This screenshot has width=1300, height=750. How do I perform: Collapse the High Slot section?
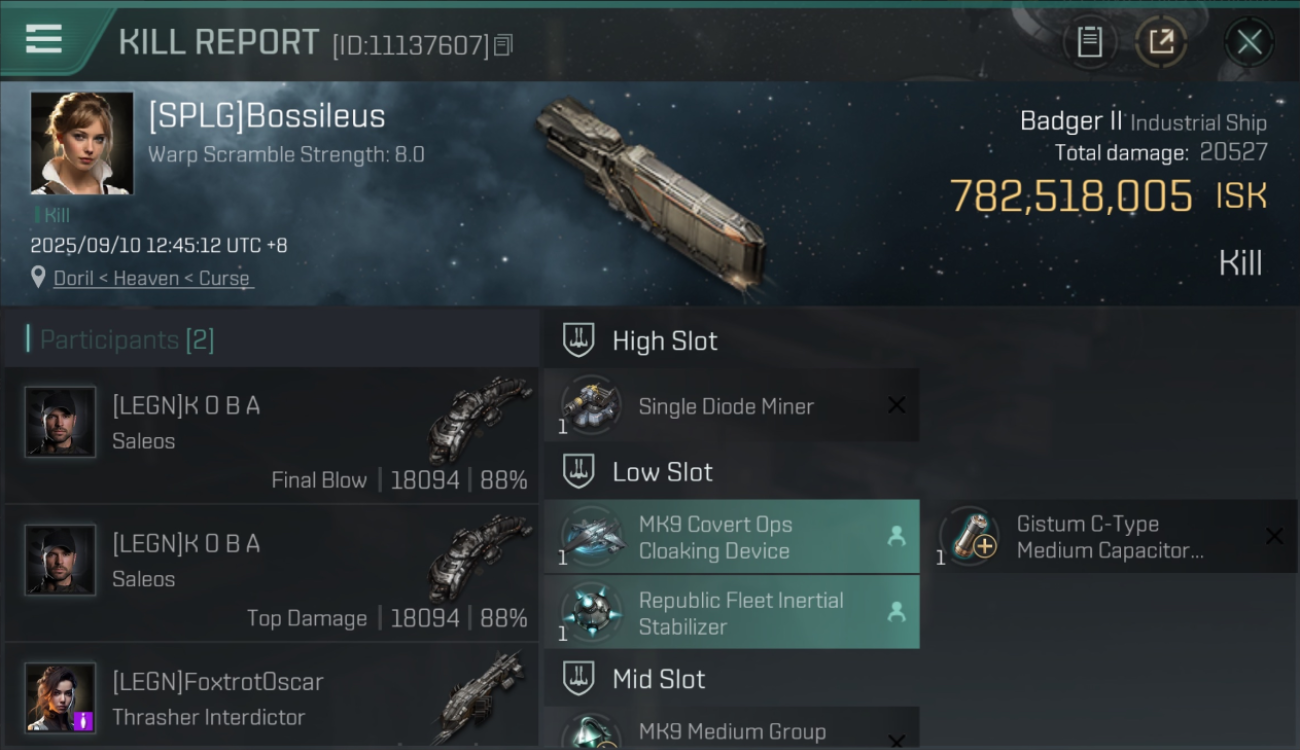coord(578,340)
